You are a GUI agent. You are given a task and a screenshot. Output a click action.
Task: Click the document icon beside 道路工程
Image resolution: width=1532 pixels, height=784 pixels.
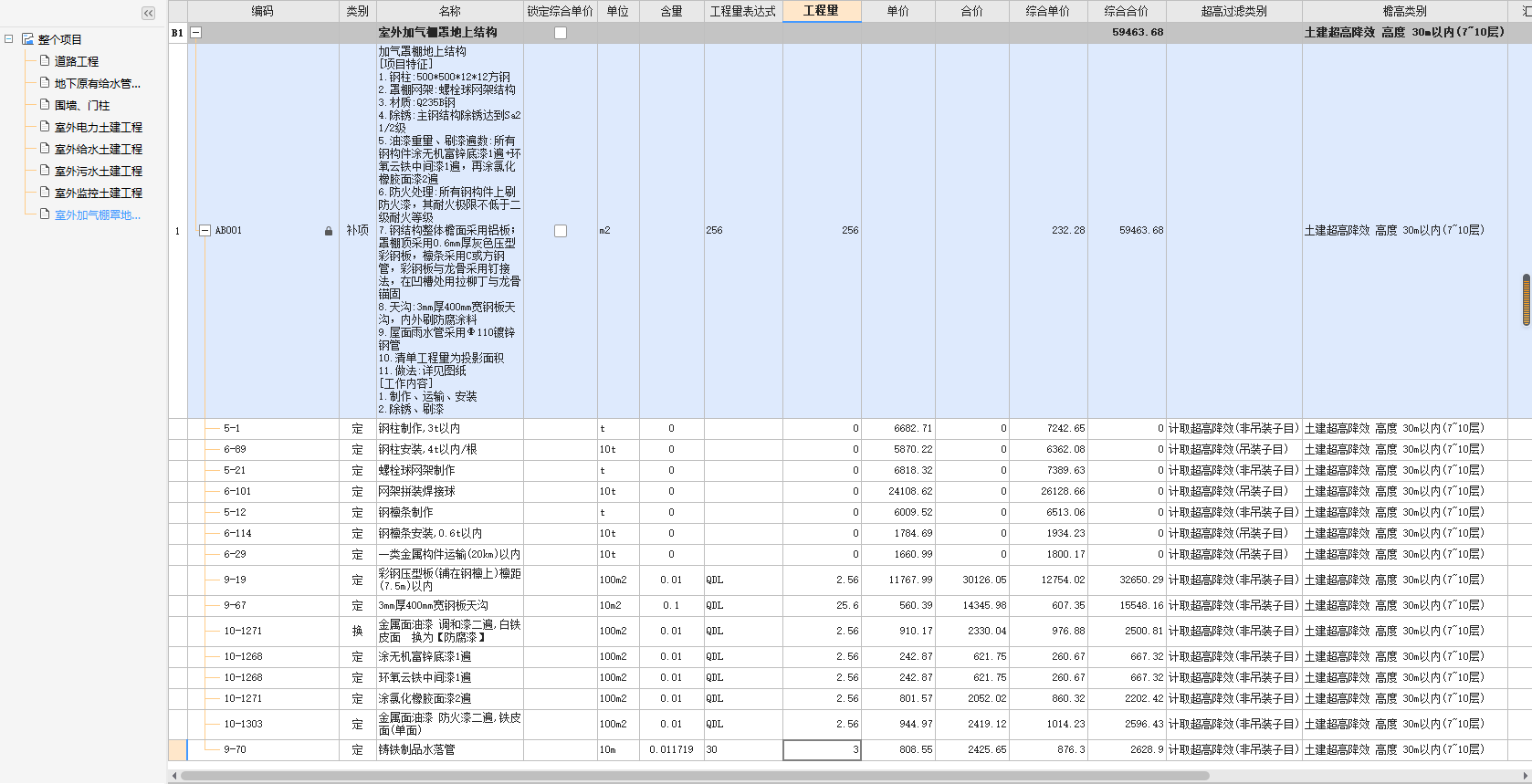44,60
